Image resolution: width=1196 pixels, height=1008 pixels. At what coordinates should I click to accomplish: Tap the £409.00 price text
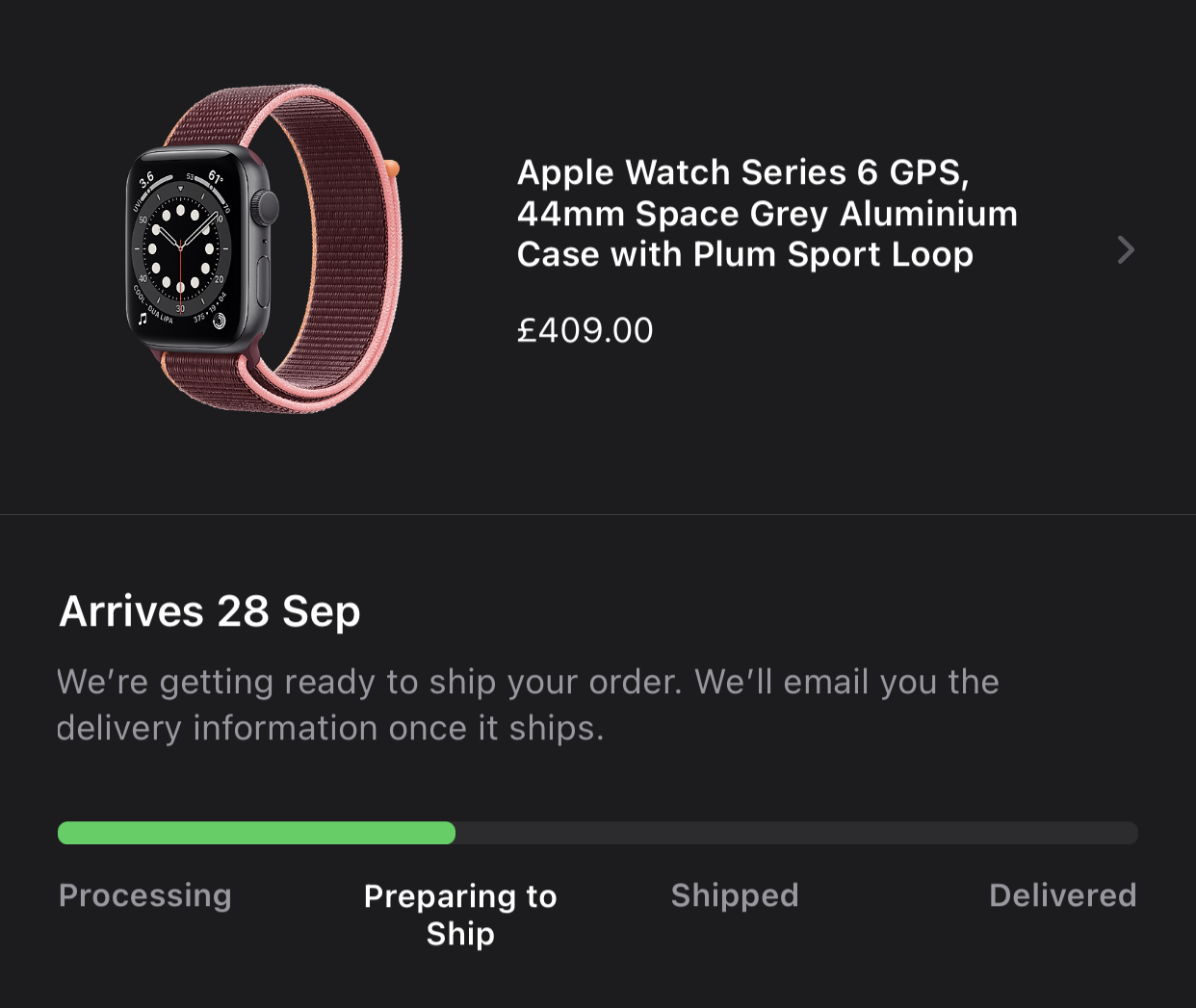click(x=585, y=330)
